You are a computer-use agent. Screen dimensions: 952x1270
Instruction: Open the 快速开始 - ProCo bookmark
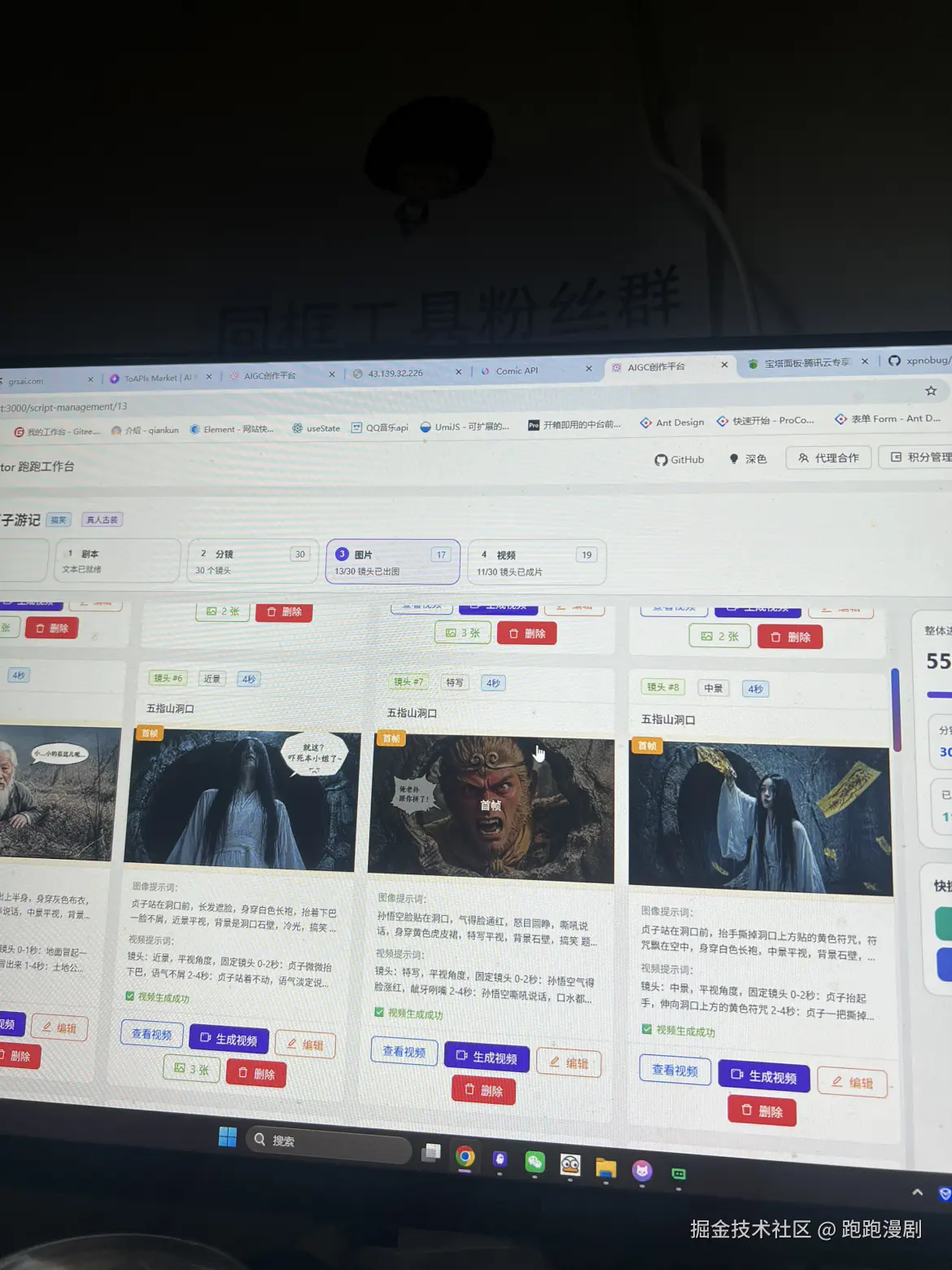coord(765,421)
